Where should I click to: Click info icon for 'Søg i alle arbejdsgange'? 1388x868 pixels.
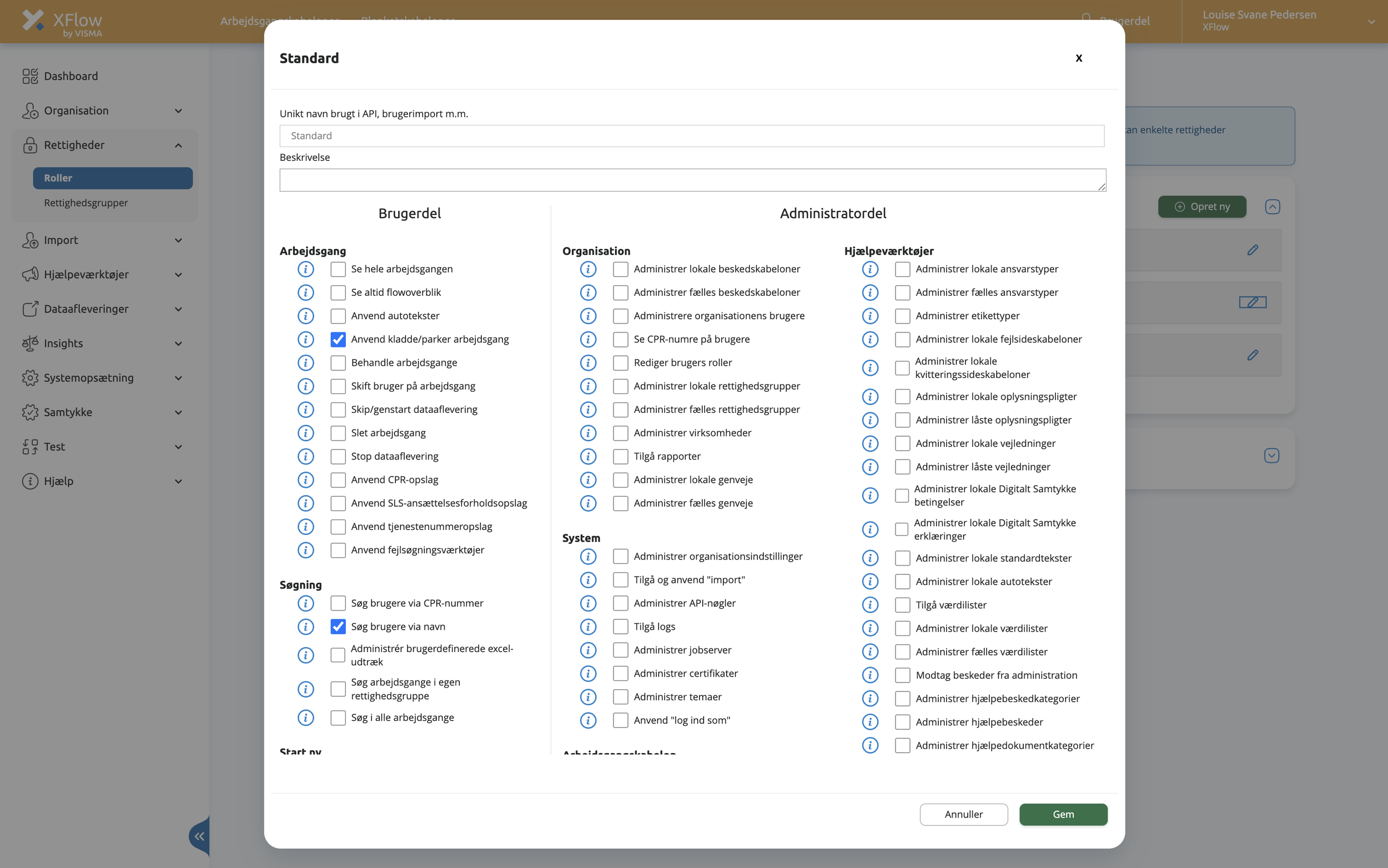tap(305, 718)
